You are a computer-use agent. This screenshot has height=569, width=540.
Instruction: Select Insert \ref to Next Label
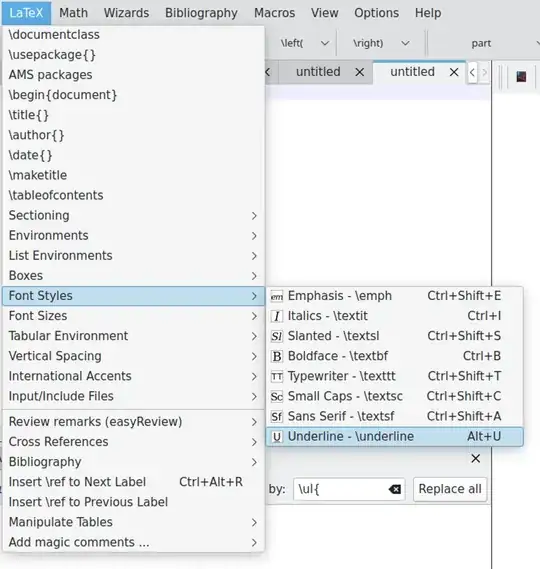click(134, 482)
